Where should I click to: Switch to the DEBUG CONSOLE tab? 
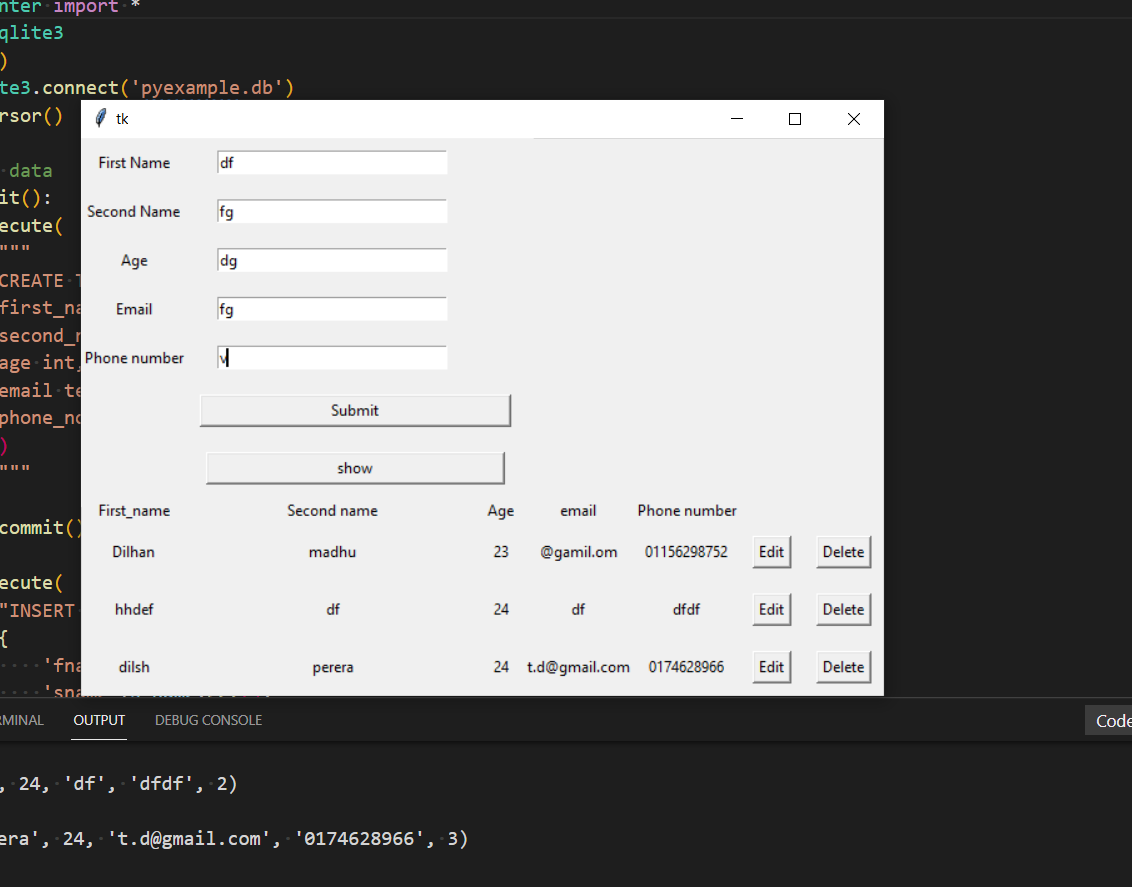click(x=209, y=720)
